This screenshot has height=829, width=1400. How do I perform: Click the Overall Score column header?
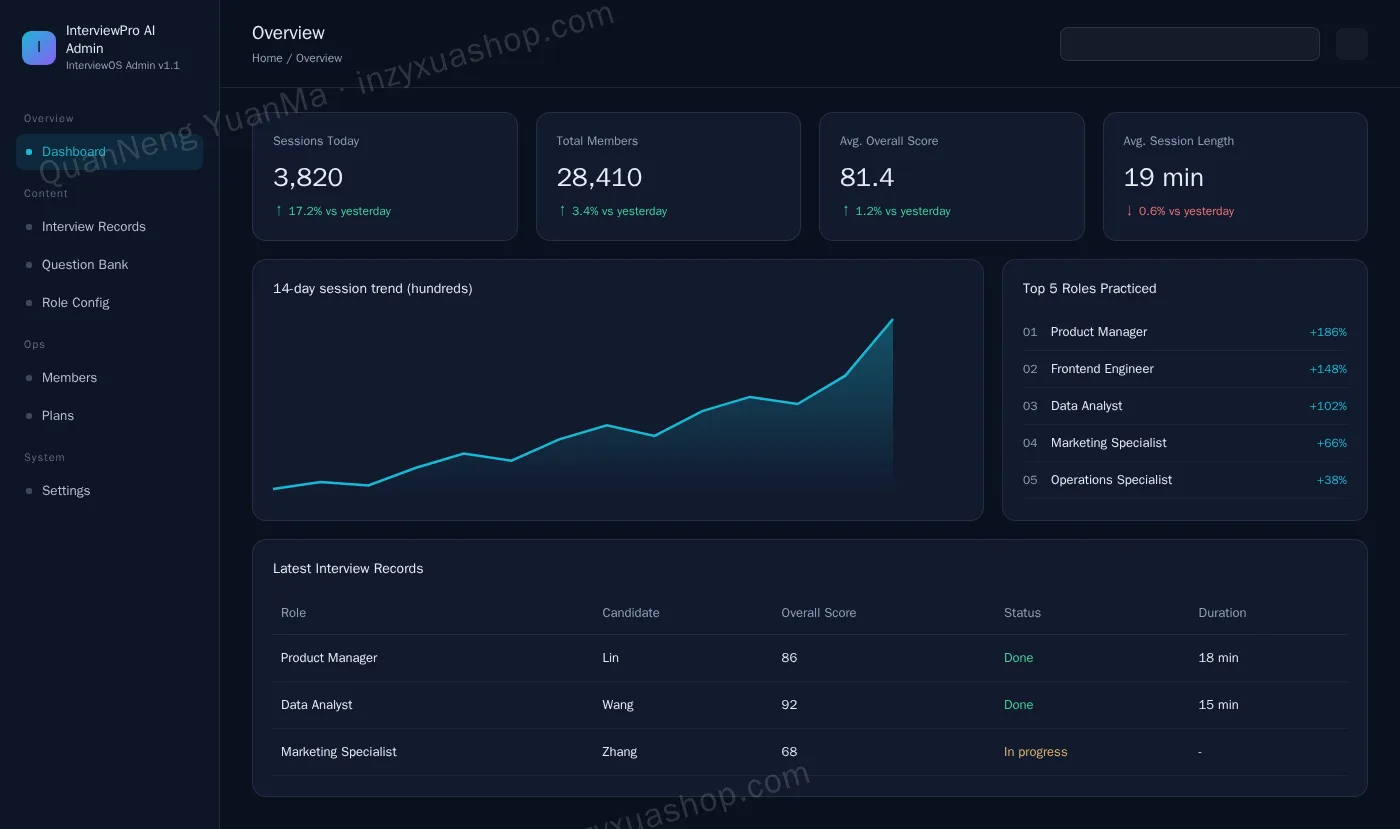[818, 613]
